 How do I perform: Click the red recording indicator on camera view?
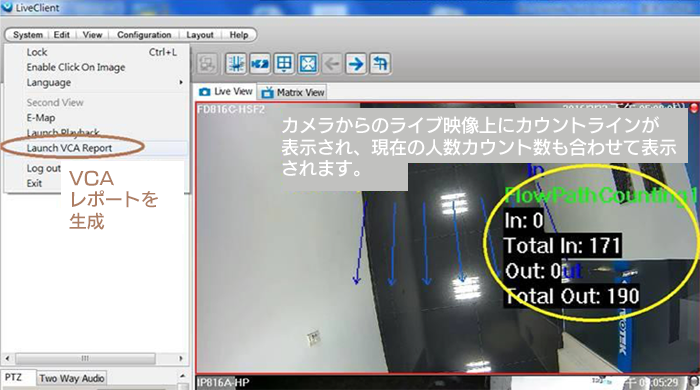point(694,108)
